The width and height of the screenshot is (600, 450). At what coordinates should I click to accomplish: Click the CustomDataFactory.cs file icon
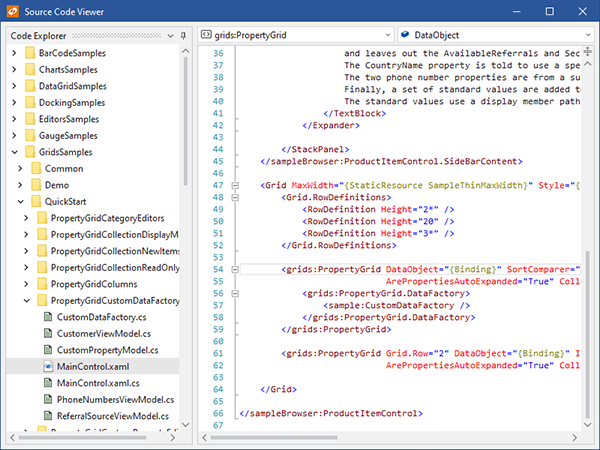[48, 317]
